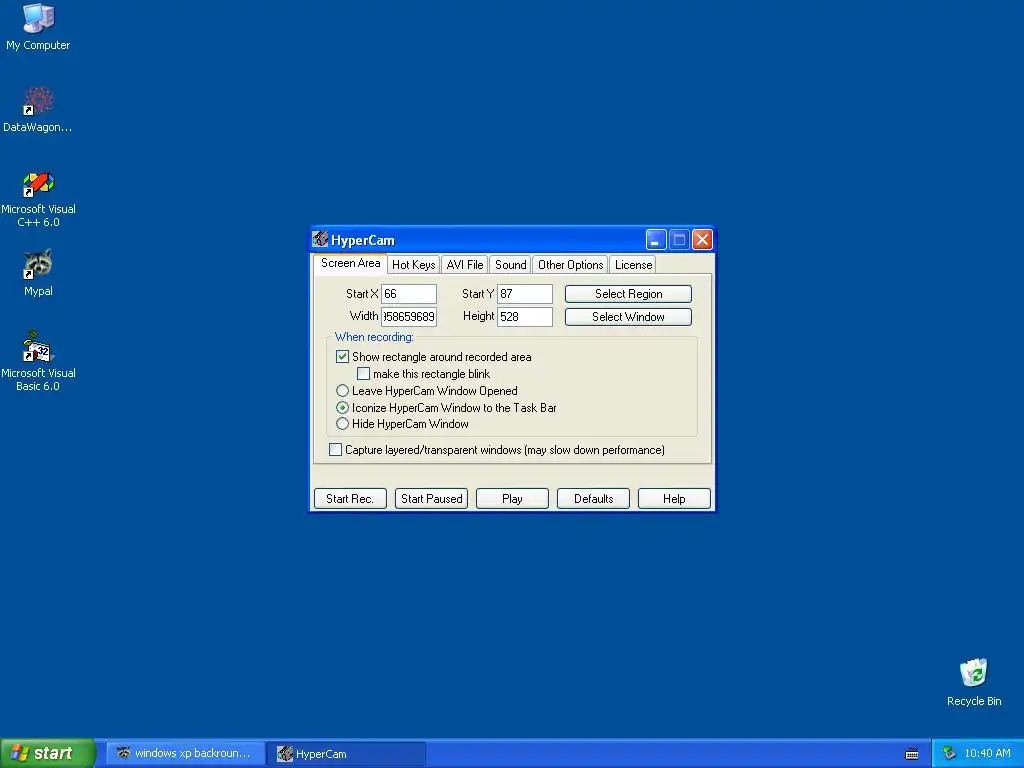The width and height of the screenshot is (1024, 768).
Task: Switch to windows xp backroun... taskbar item
Action: click(x=185, y=753)
